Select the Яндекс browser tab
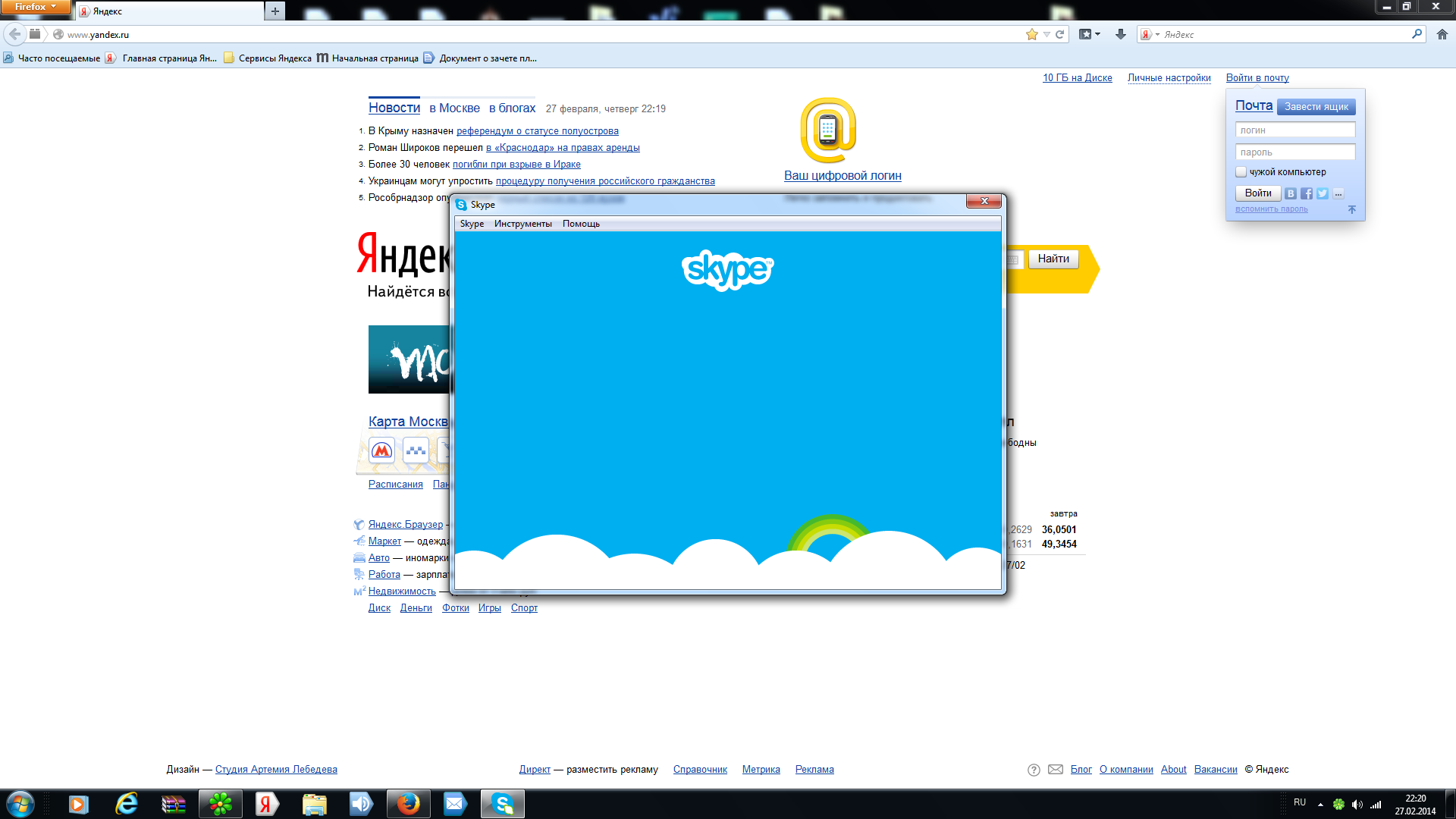The width and height of the screenshot is (1456, 819). (x=170, y=11)
